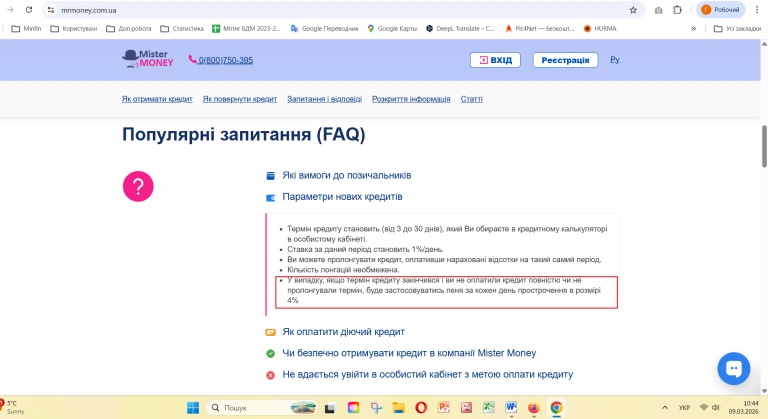Click the Реєстрація button
The width and height of the screenshot is (768, 419).
coord(565,60)
